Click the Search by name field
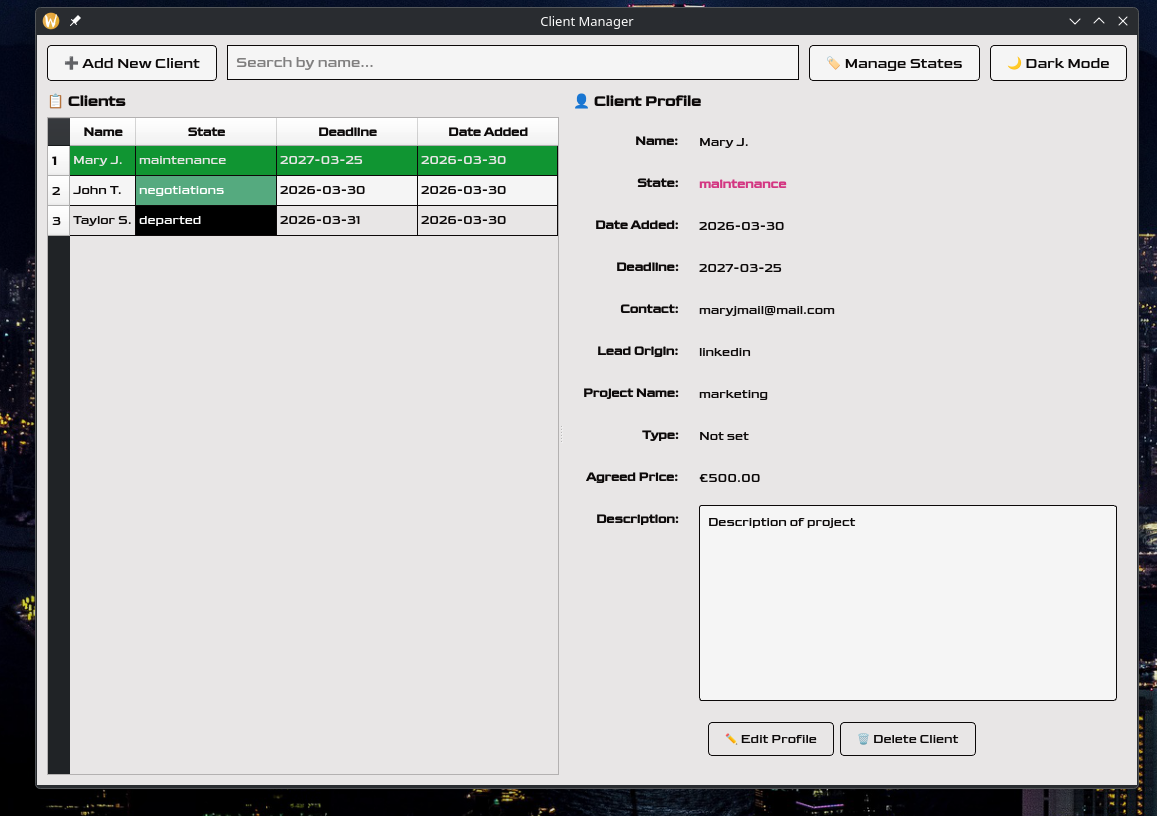The image size is (1157, 816). [x=512, y=63]
